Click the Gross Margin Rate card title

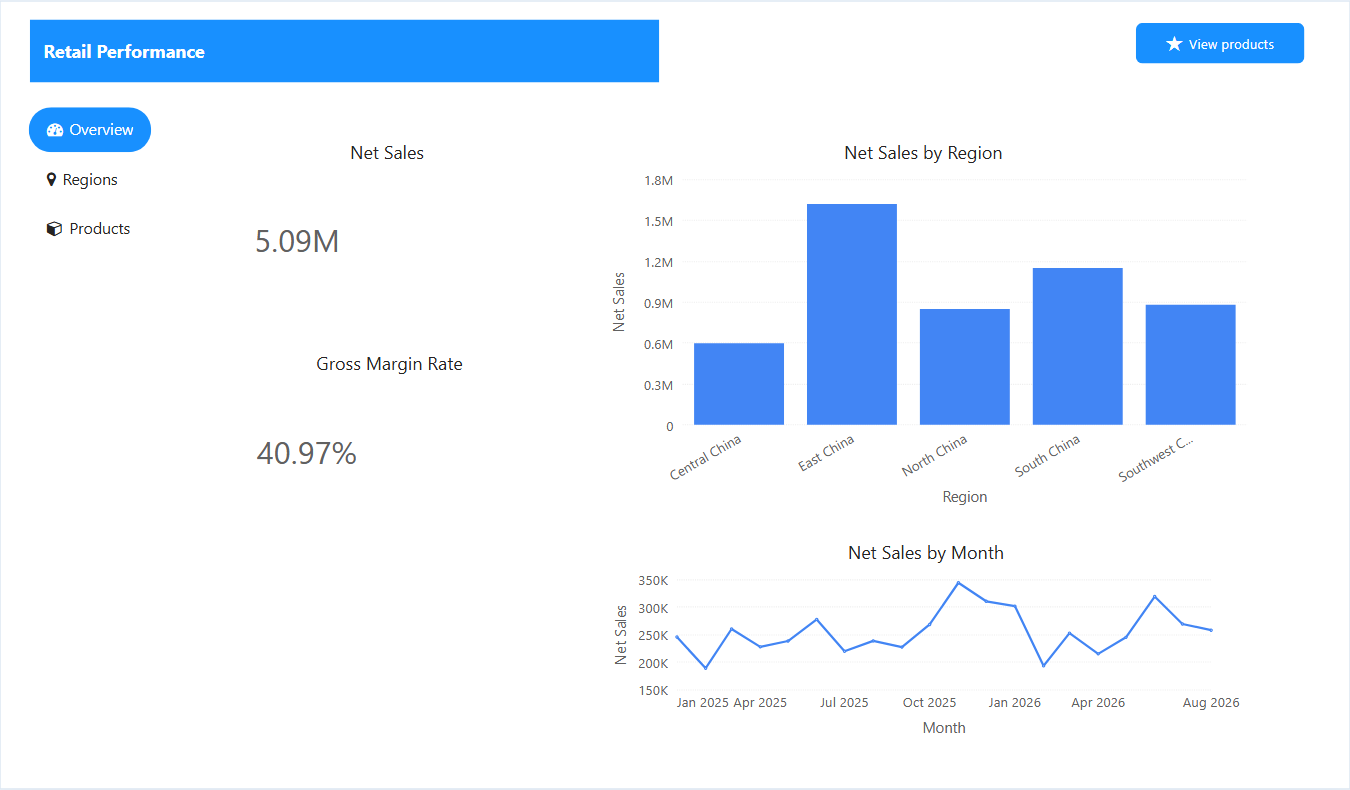[x=390, y=364]
